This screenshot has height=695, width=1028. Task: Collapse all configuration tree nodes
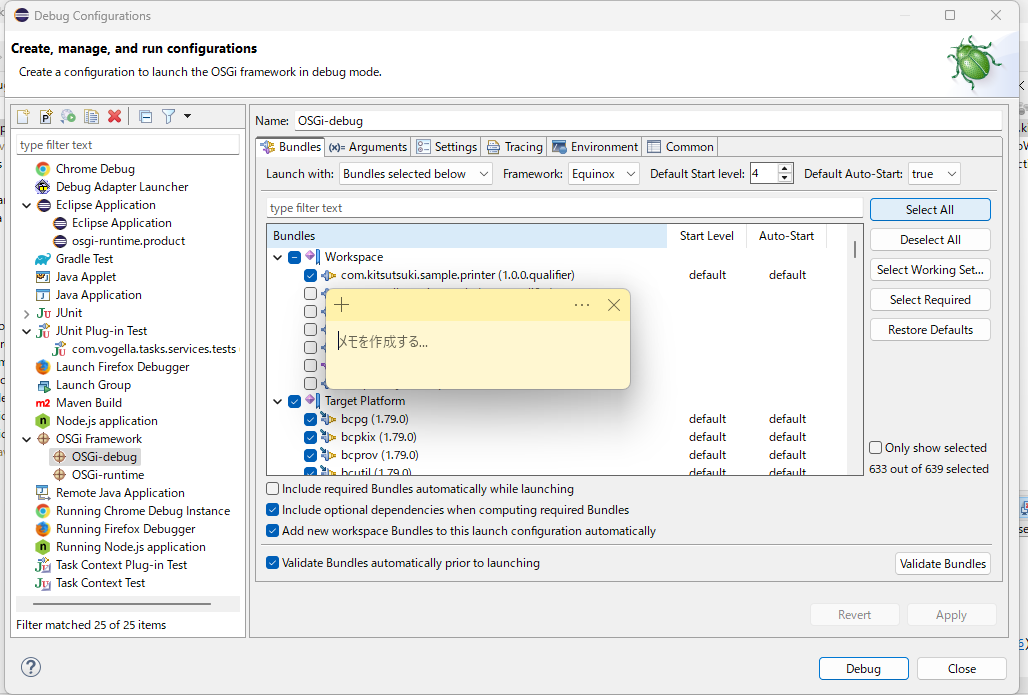[x=146, y=117]
